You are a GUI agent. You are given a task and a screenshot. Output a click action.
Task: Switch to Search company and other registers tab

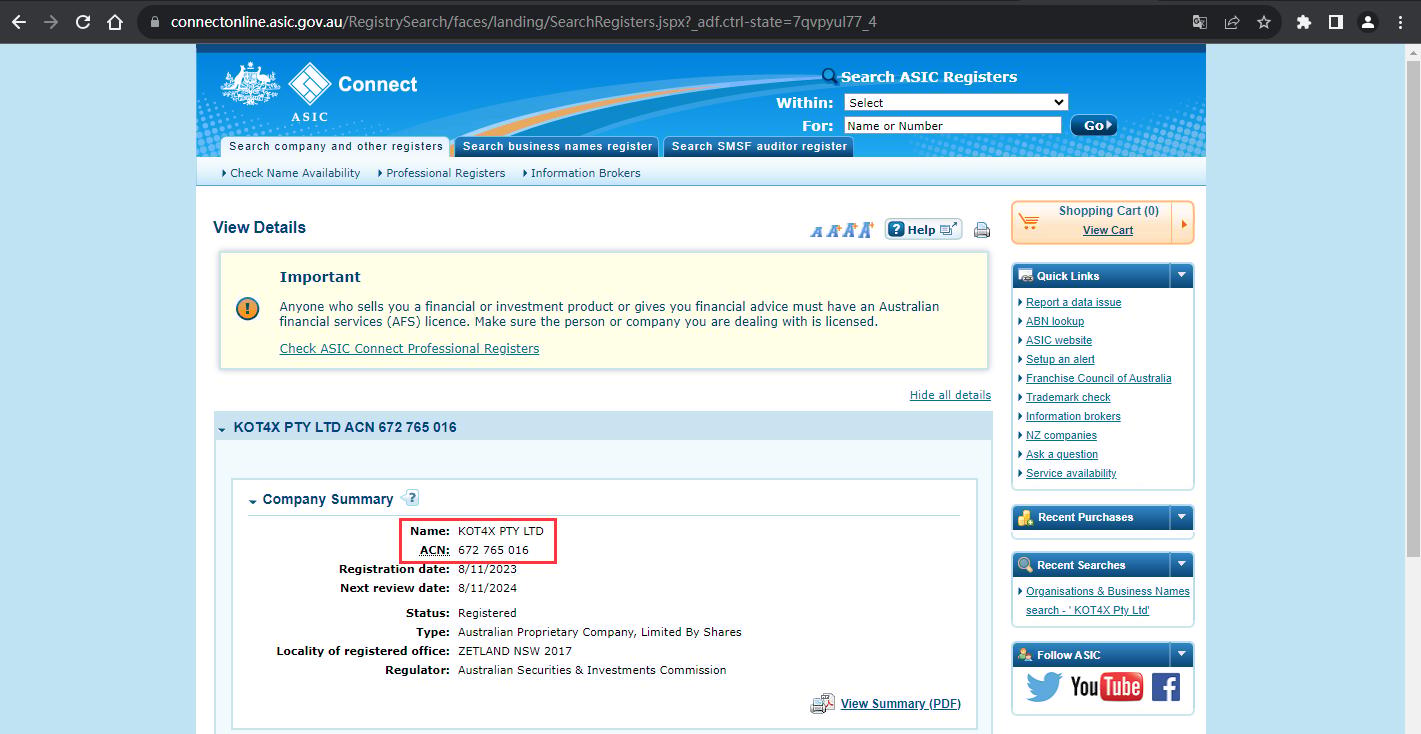tap(336, 146)
